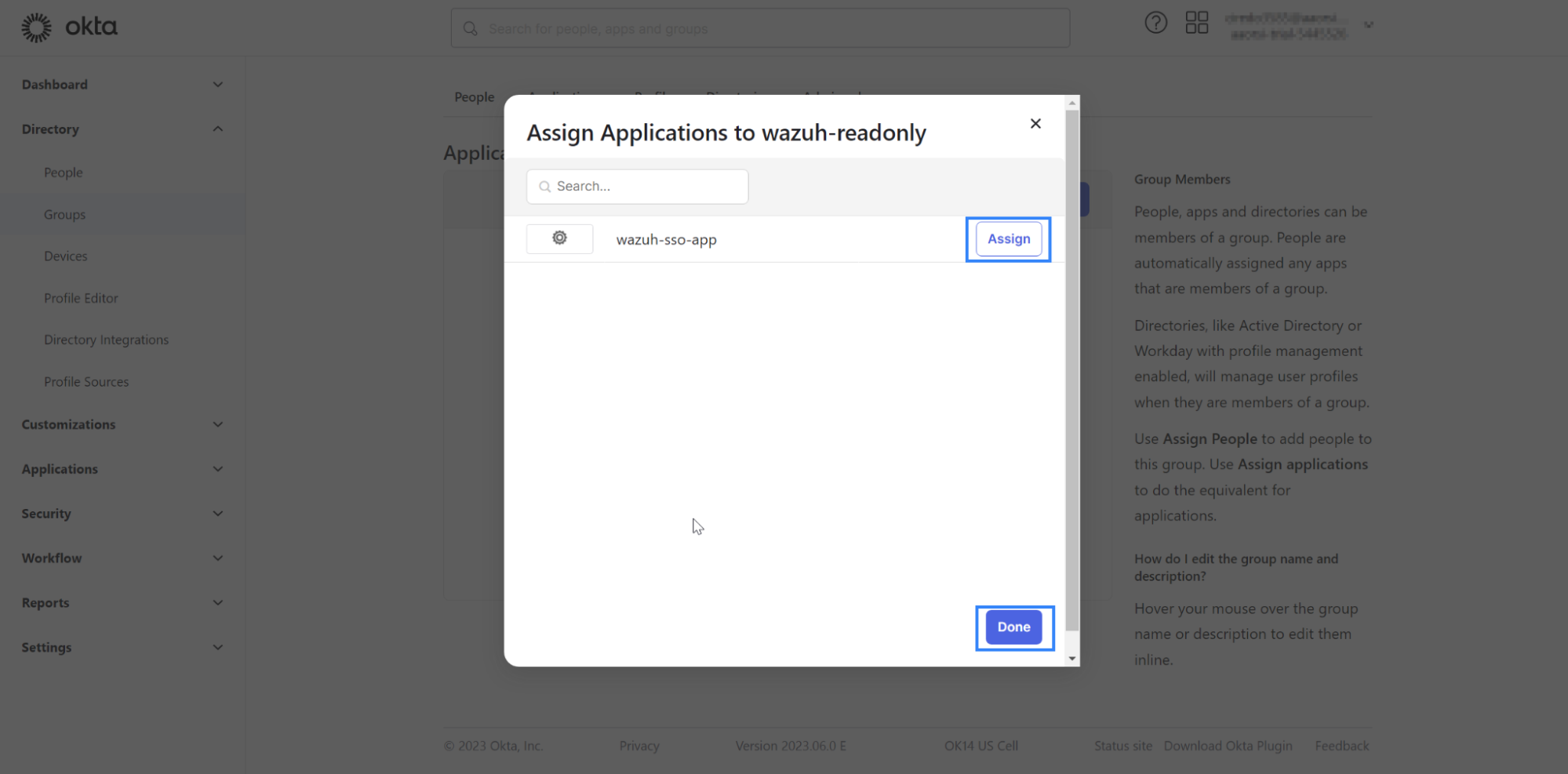Screen dimensions: 1568x774
Task: Click the dialog title "Assign Applications to wazuh-readonly"
Action: (x=726, y=133)
